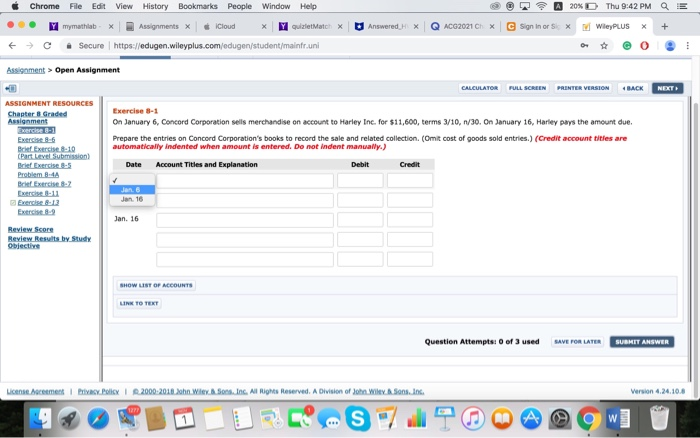This screenshot has width=700, height=438.
Task: Bookmark this page with the star
Action: [x=604, y=46]
